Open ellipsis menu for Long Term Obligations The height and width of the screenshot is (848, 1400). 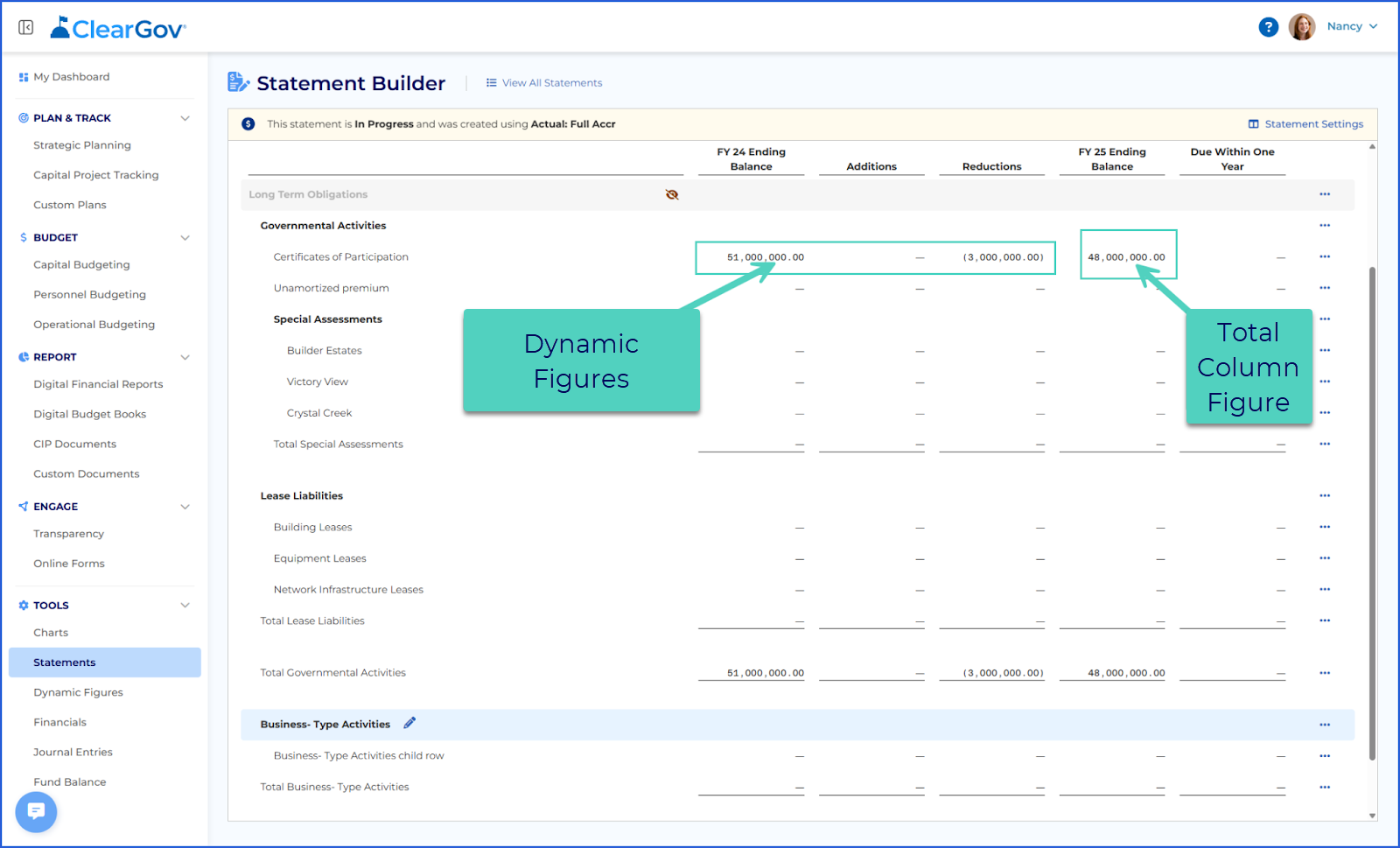[x=1325, y=194]
